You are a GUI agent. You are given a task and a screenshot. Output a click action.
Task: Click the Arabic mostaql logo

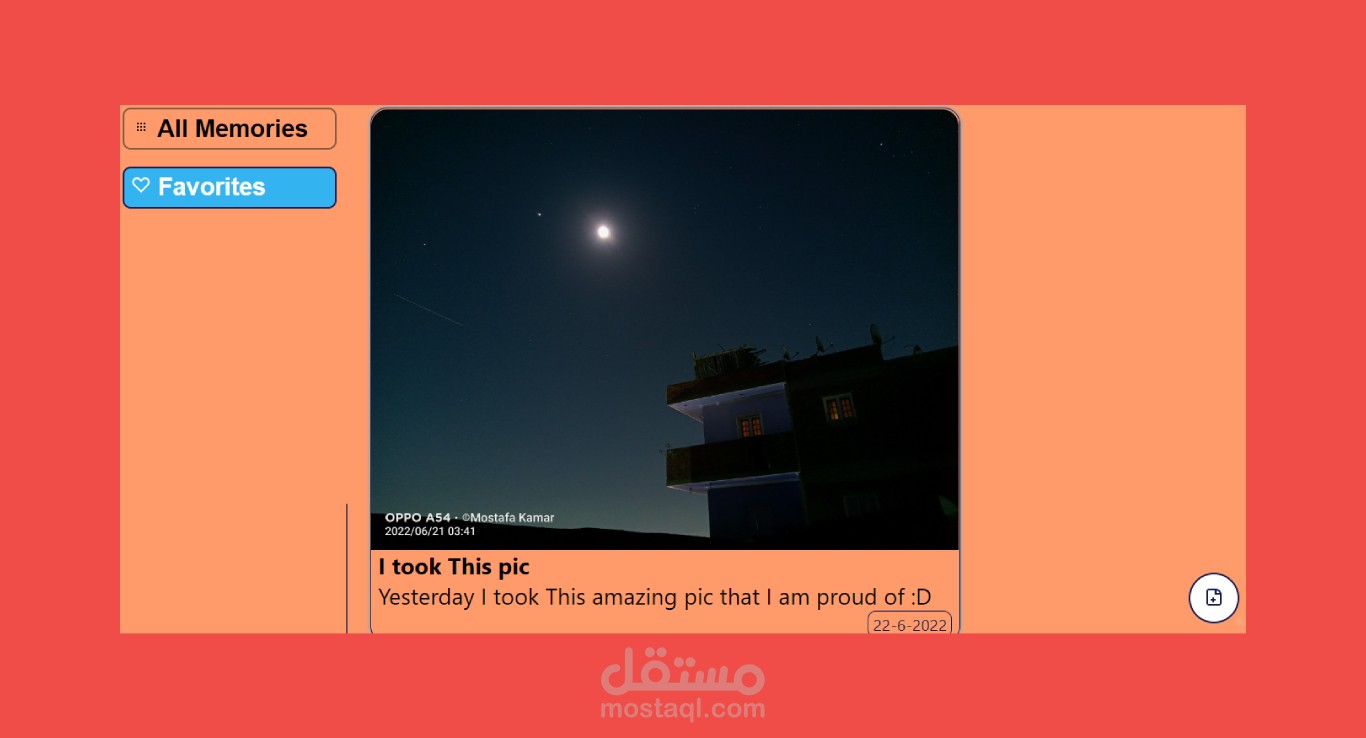coord(683,671)
